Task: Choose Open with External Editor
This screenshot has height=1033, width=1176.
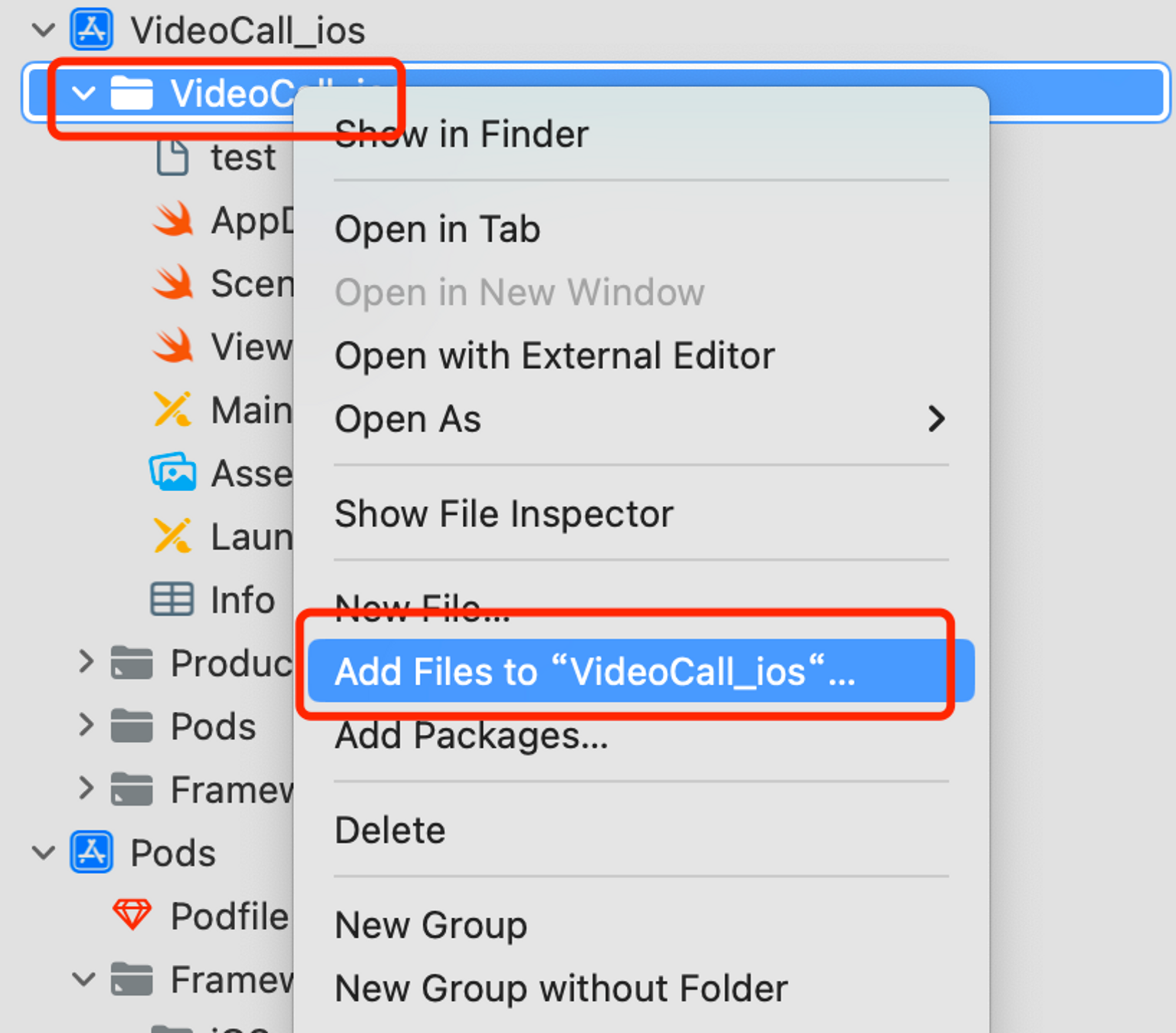Action: (x=554, y=356)
